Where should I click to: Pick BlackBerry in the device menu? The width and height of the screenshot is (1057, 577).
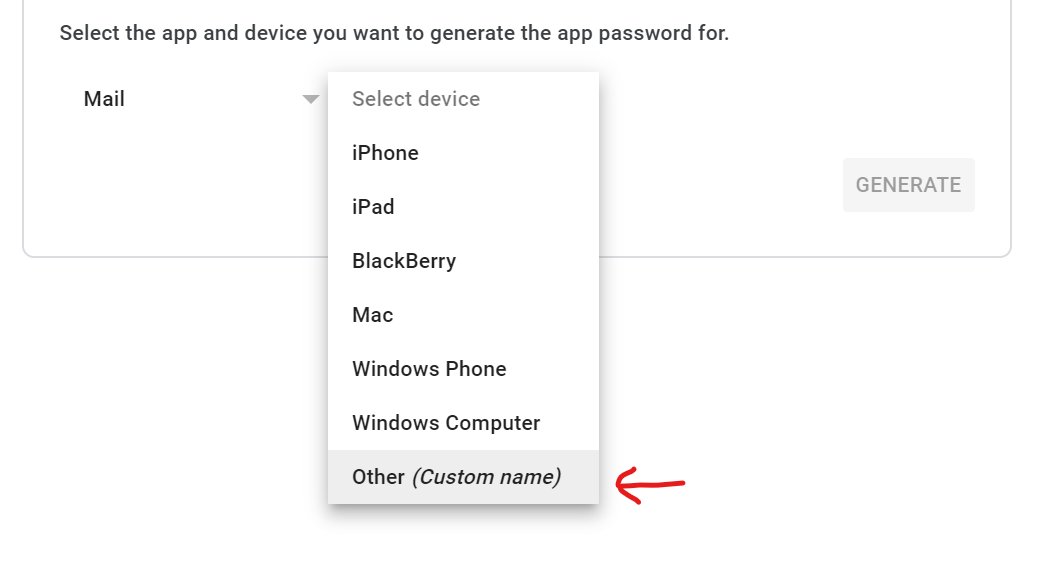(404, 261)
